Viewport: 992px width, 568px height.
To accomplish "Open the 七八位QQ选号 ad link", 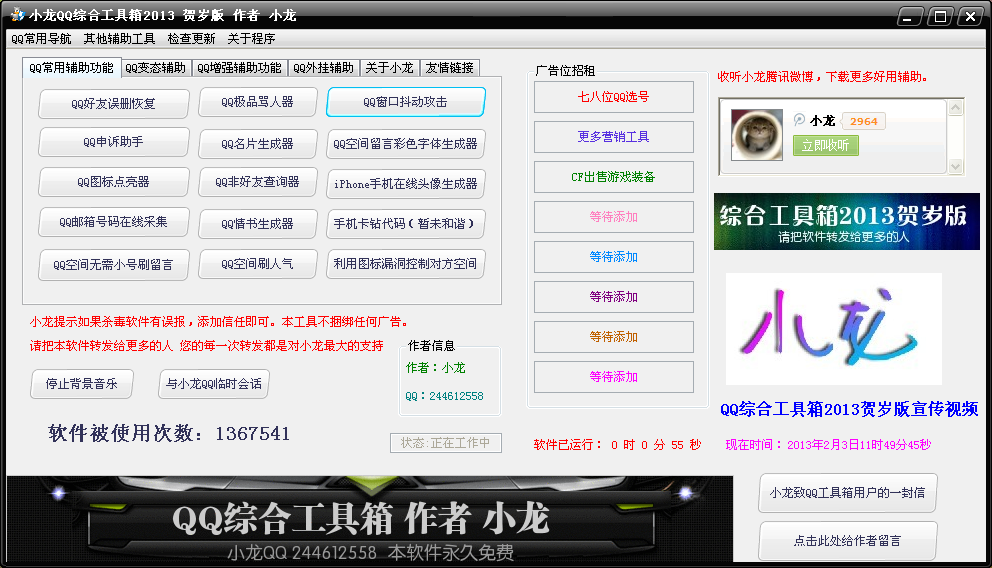I will 614,97.
